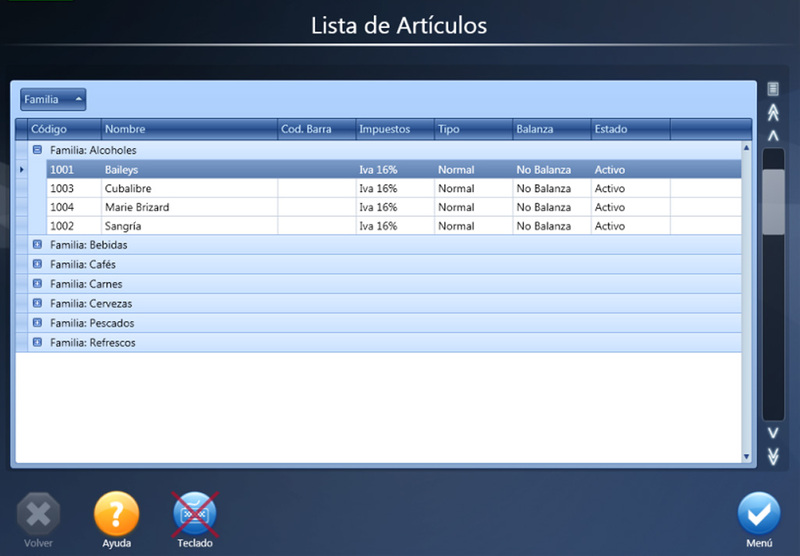Move down one row with single down arrow
The width and height of the screenshot is (800, 556).
click(773, 433)
